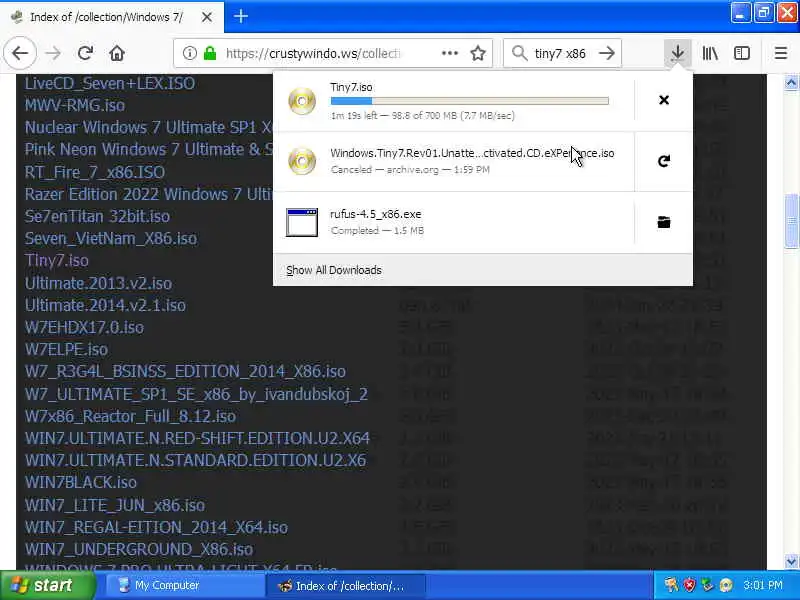Click the Tiny7.iso download progress bar
The width and height of the screenshot is (800, 600).
coord(469,101)
